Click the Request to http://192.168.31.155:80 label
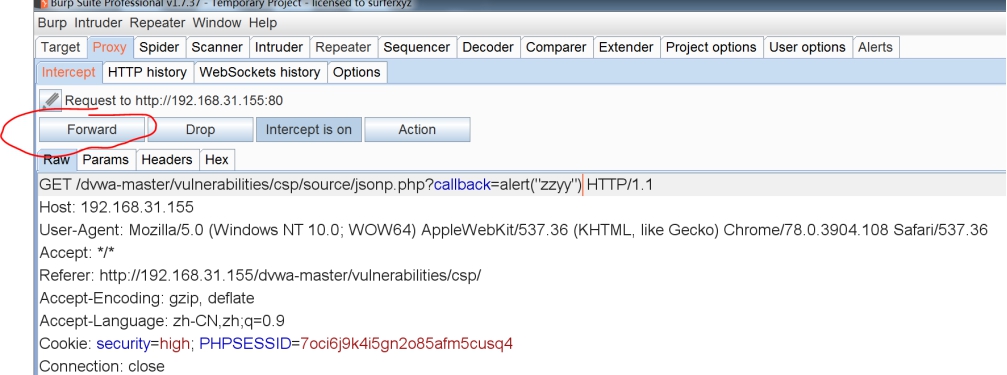 [x=174, y=101]
